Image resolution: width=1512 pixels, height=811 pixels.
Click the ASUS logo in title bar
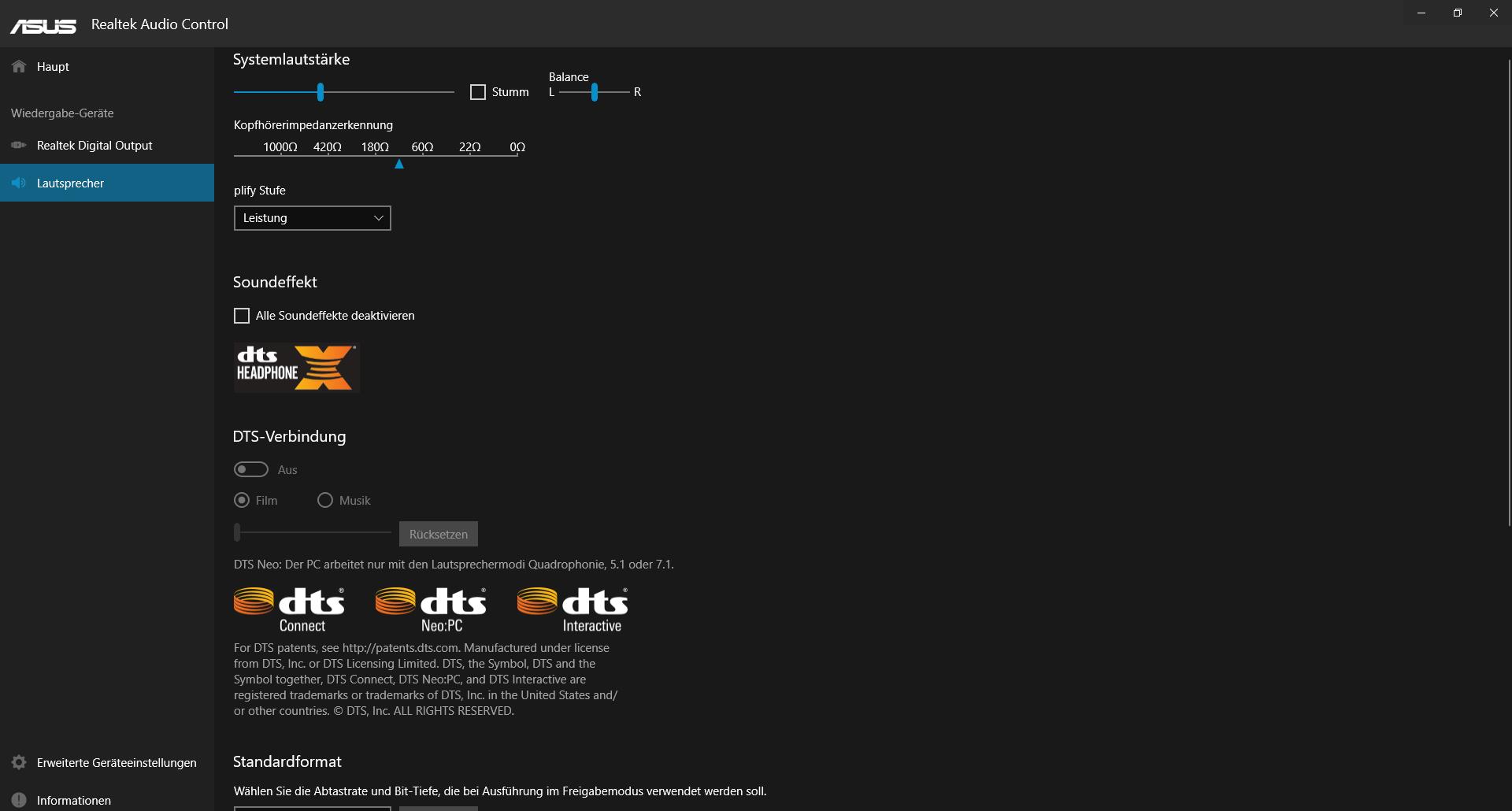click(x=43, y=26)
